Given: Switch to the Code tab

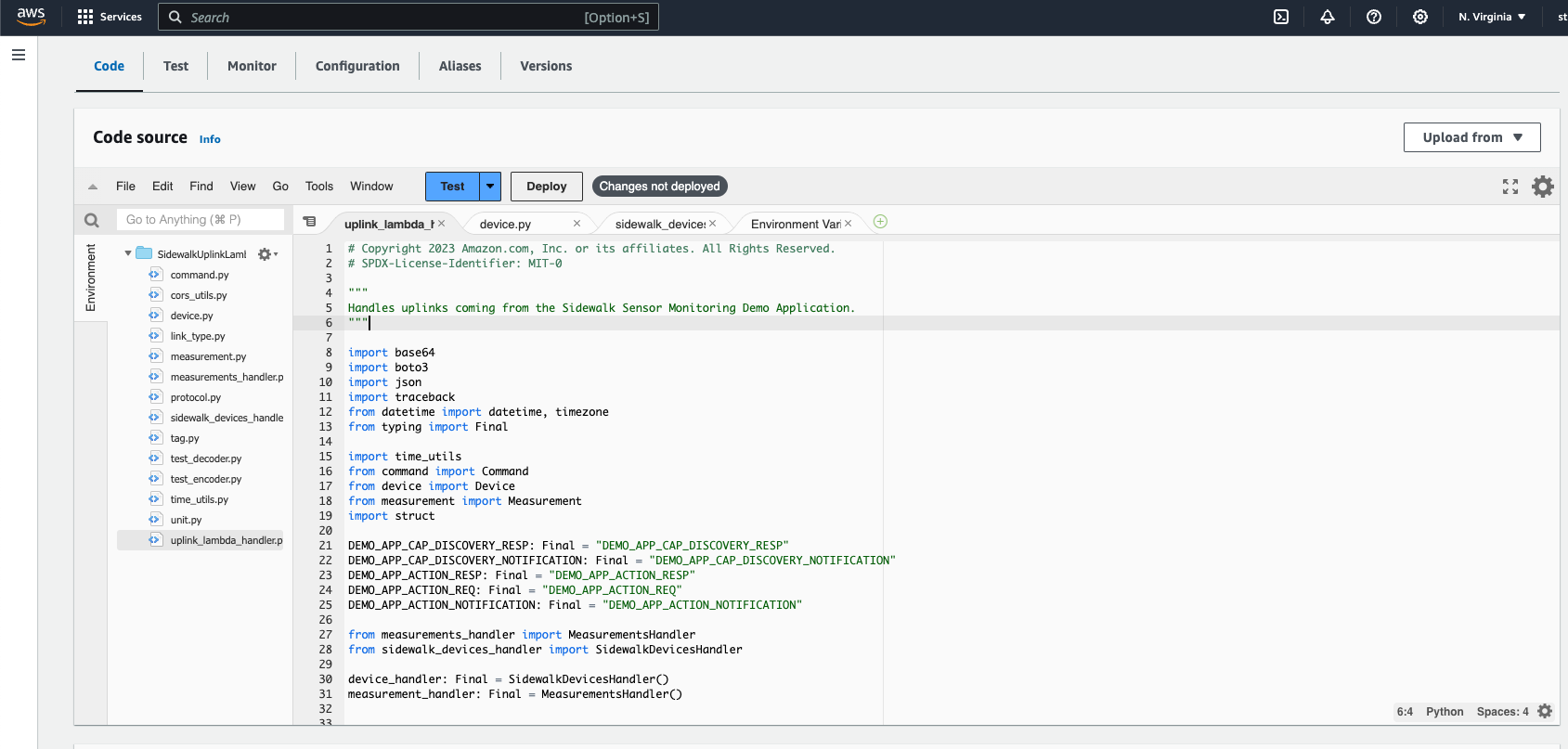Looking at the screenshot, I should coord(110,66).
